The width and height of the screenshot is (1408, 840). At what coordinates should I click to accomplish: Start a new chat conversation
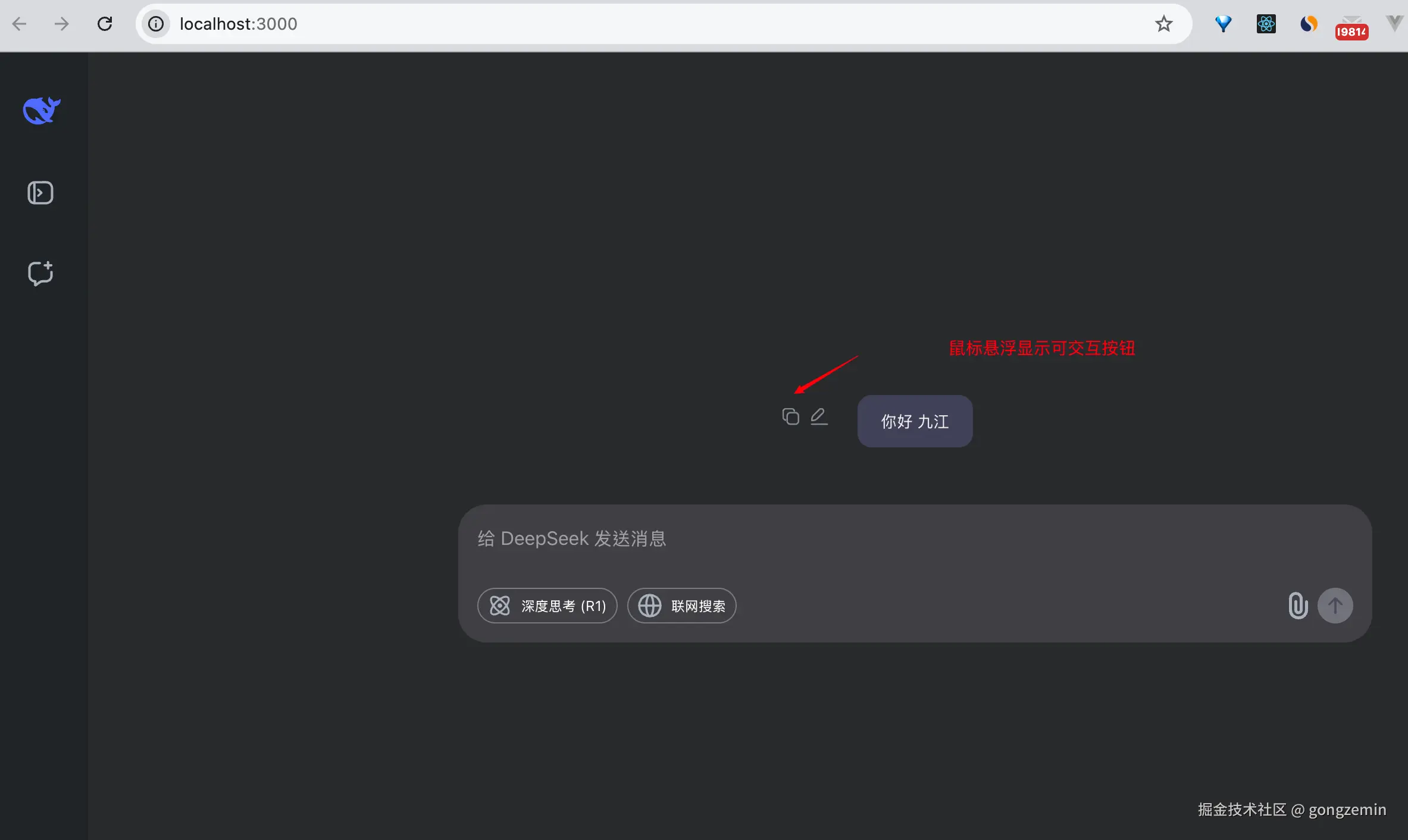point(40,273)
